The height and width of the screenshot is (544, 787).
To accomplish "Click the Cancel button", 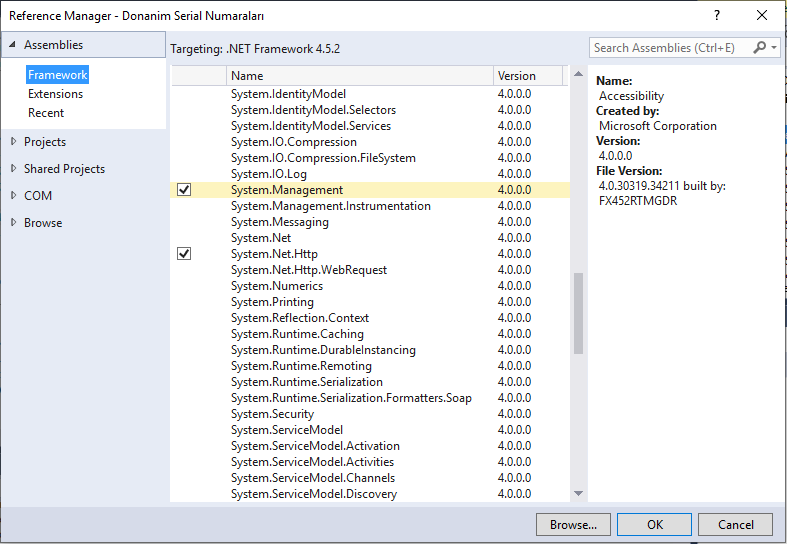I will click(735, 524).
